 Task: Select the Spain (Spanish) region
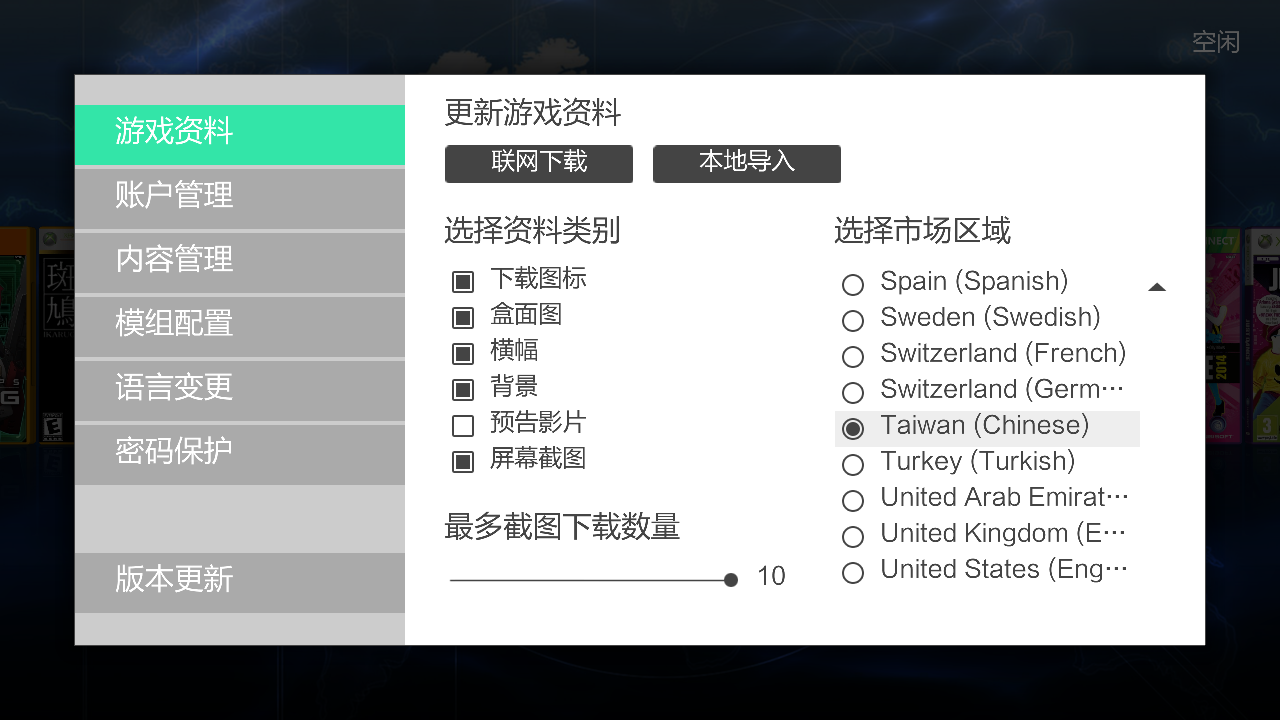click(x=987, y=283)
